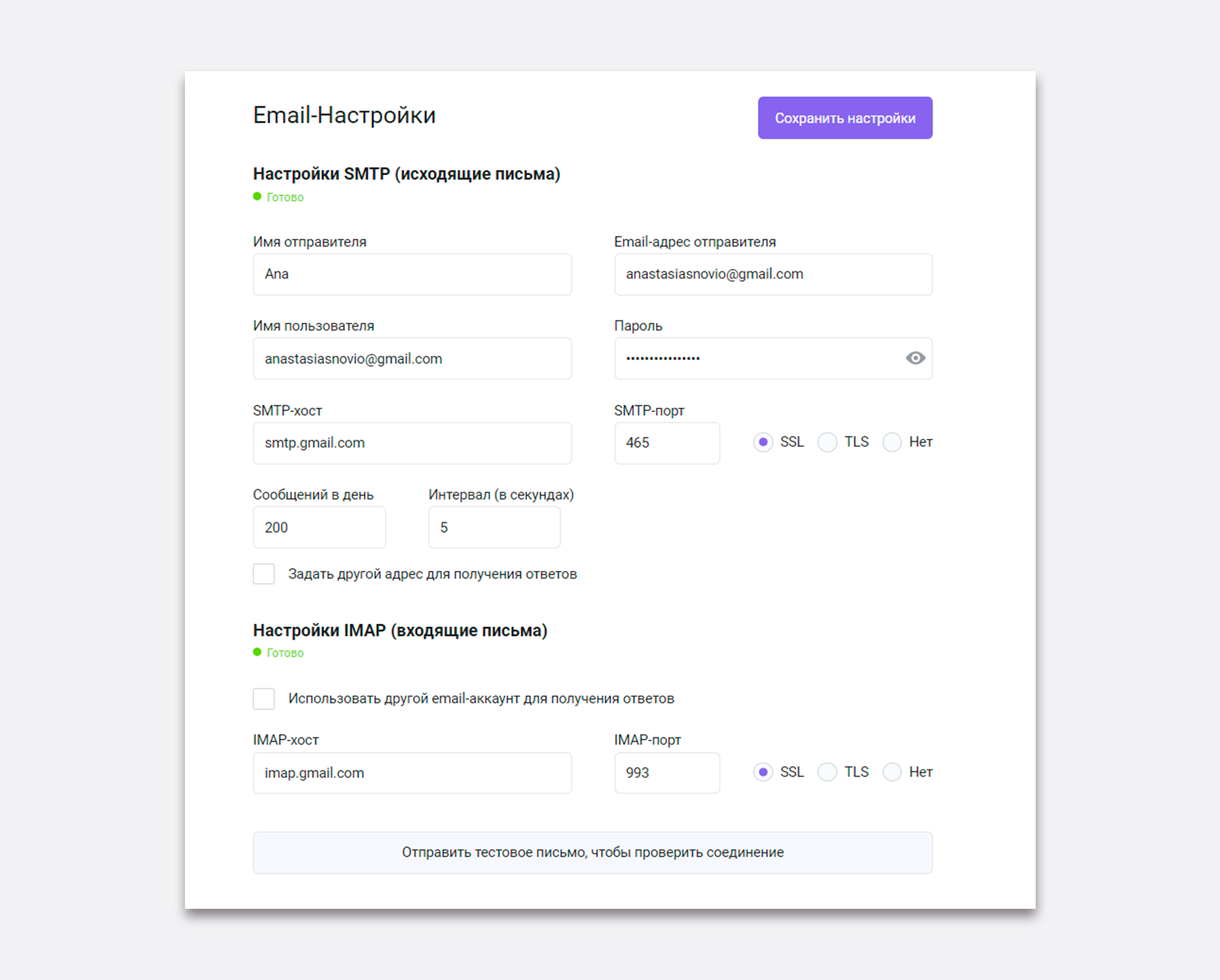Send test email to verify connection

click(592, 852)
